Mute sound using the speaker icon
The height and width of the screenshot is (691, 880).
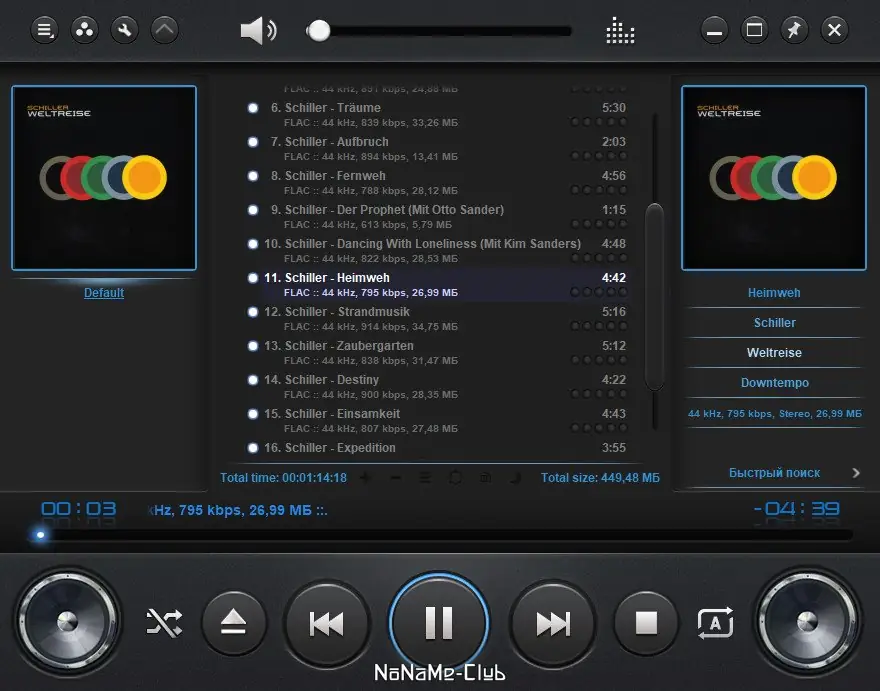pos(258,30)
